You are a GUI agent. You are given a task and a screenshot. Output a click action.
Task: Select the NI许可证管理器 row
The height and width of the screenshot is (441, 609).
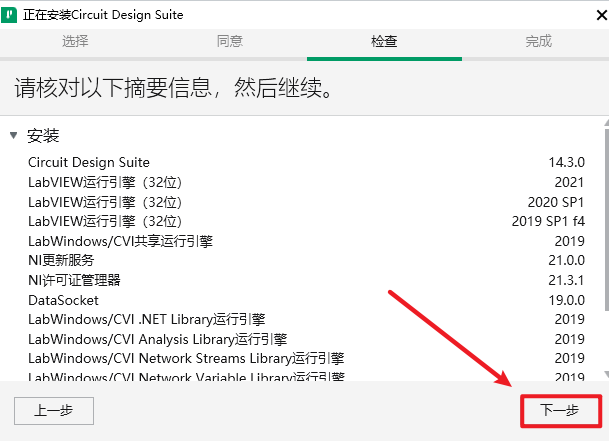tap(306, 280)
